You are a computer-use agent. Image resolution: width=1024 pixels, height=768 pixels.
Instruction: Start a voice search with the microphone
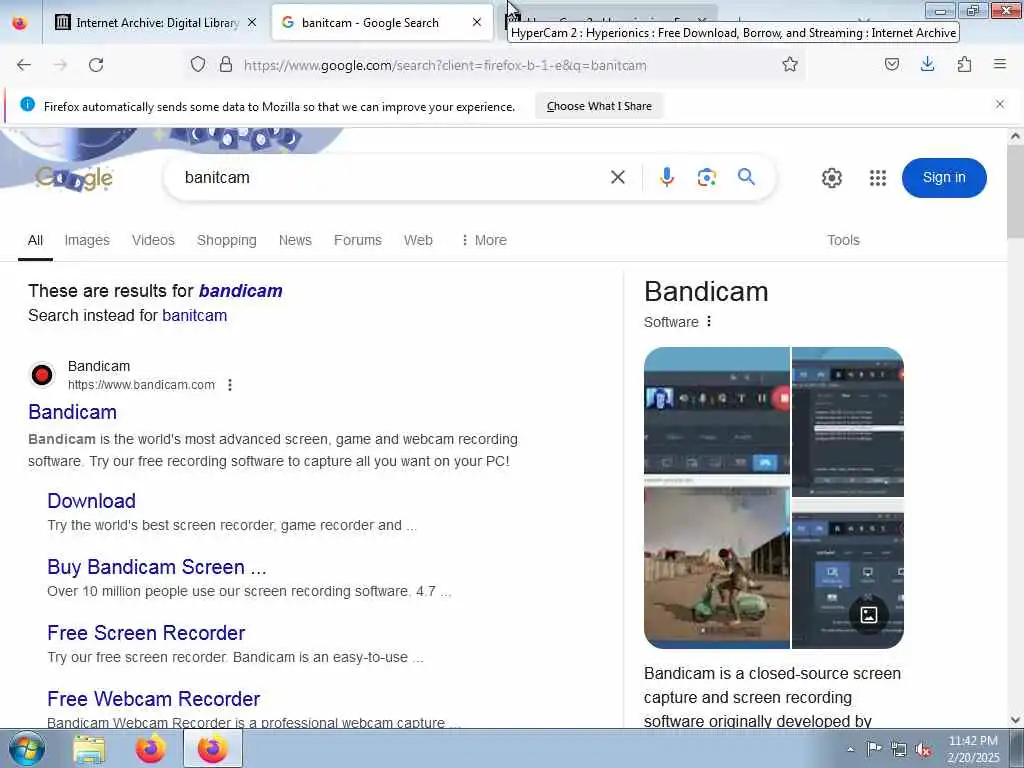pos(666,177)
